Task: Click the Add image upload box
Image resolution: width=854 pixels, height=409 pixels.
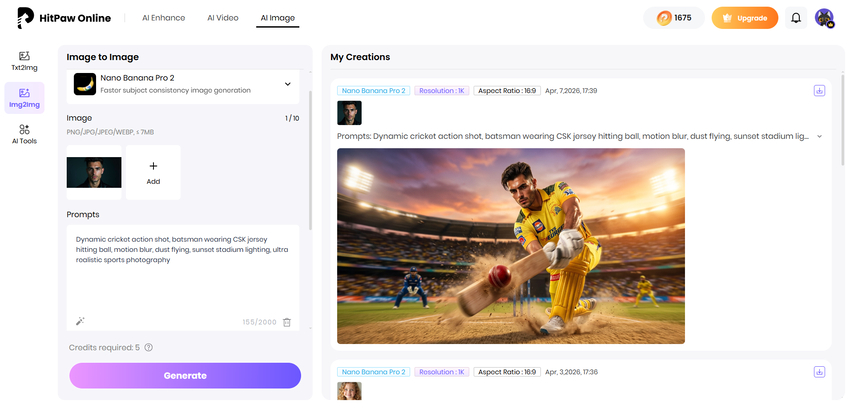Action: (153, 172)
